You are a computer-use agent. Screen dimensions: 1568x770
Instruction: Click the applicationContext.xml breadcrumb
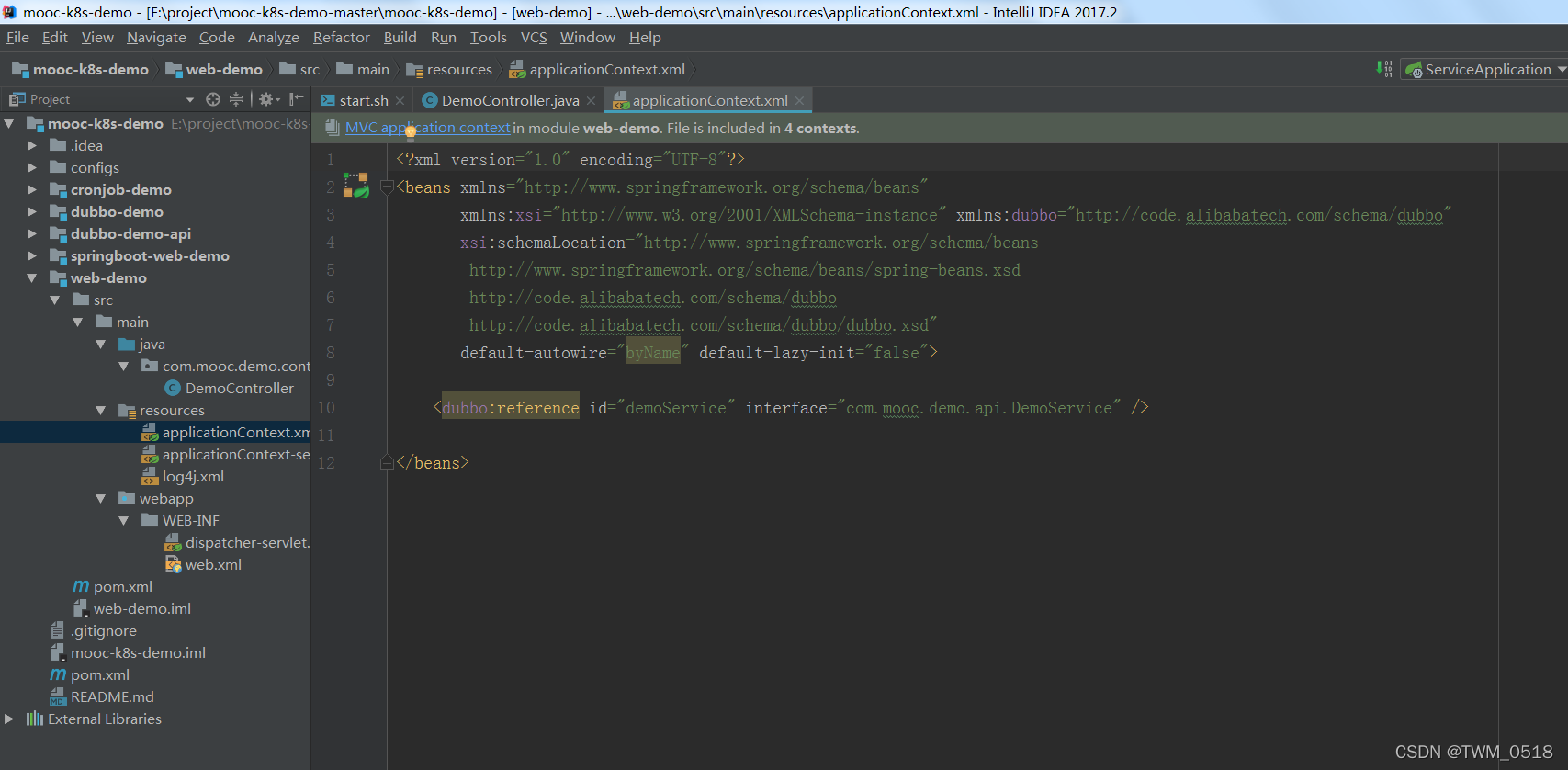point(597,70)
